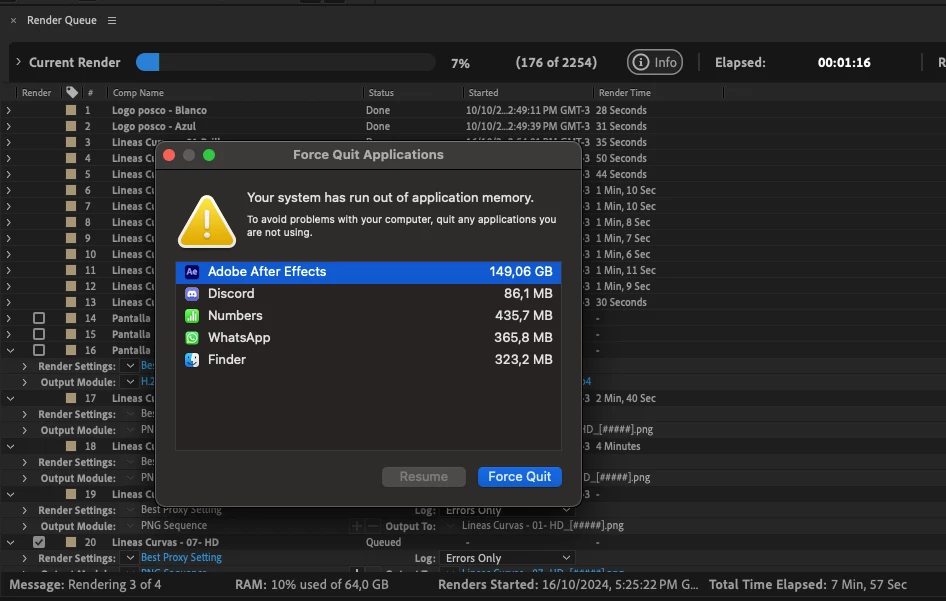Open Best Proxy Setting link for item 20
The image size is (946, 601).
(x=181, y=558)
